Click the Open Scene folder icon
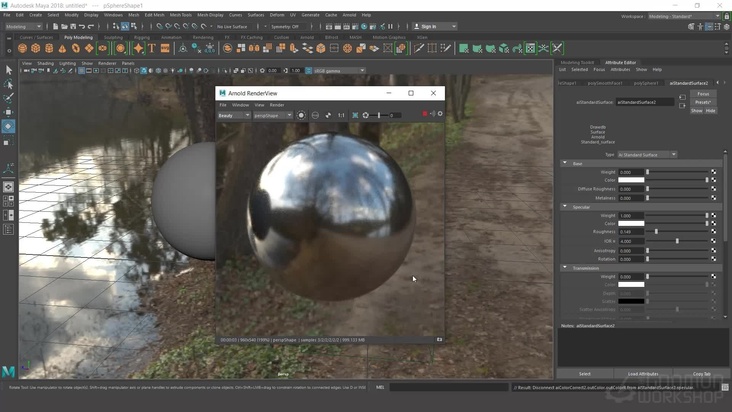732x412 pixels. [64, 27]
